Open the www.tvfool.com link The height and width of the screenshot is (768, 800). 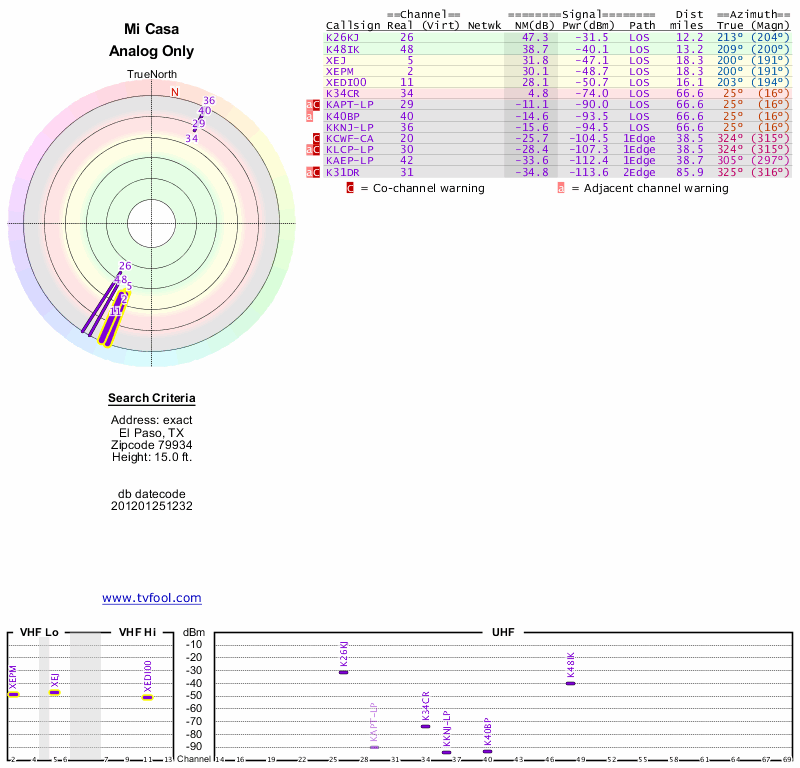(152, 598)
